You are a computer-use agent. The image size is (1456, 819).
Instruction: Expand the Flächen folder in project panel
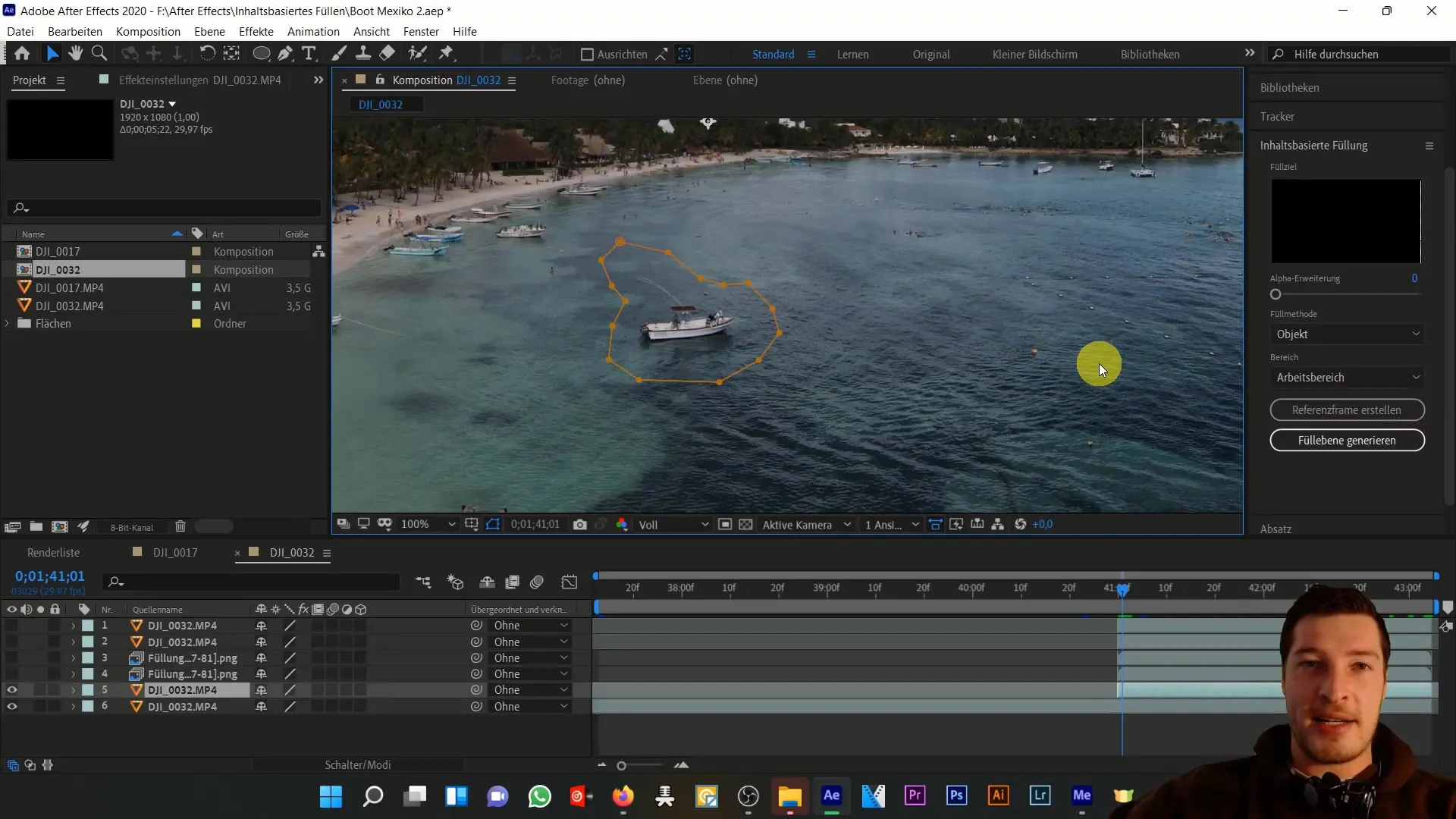pyautogui.click(x=8, y=324)
